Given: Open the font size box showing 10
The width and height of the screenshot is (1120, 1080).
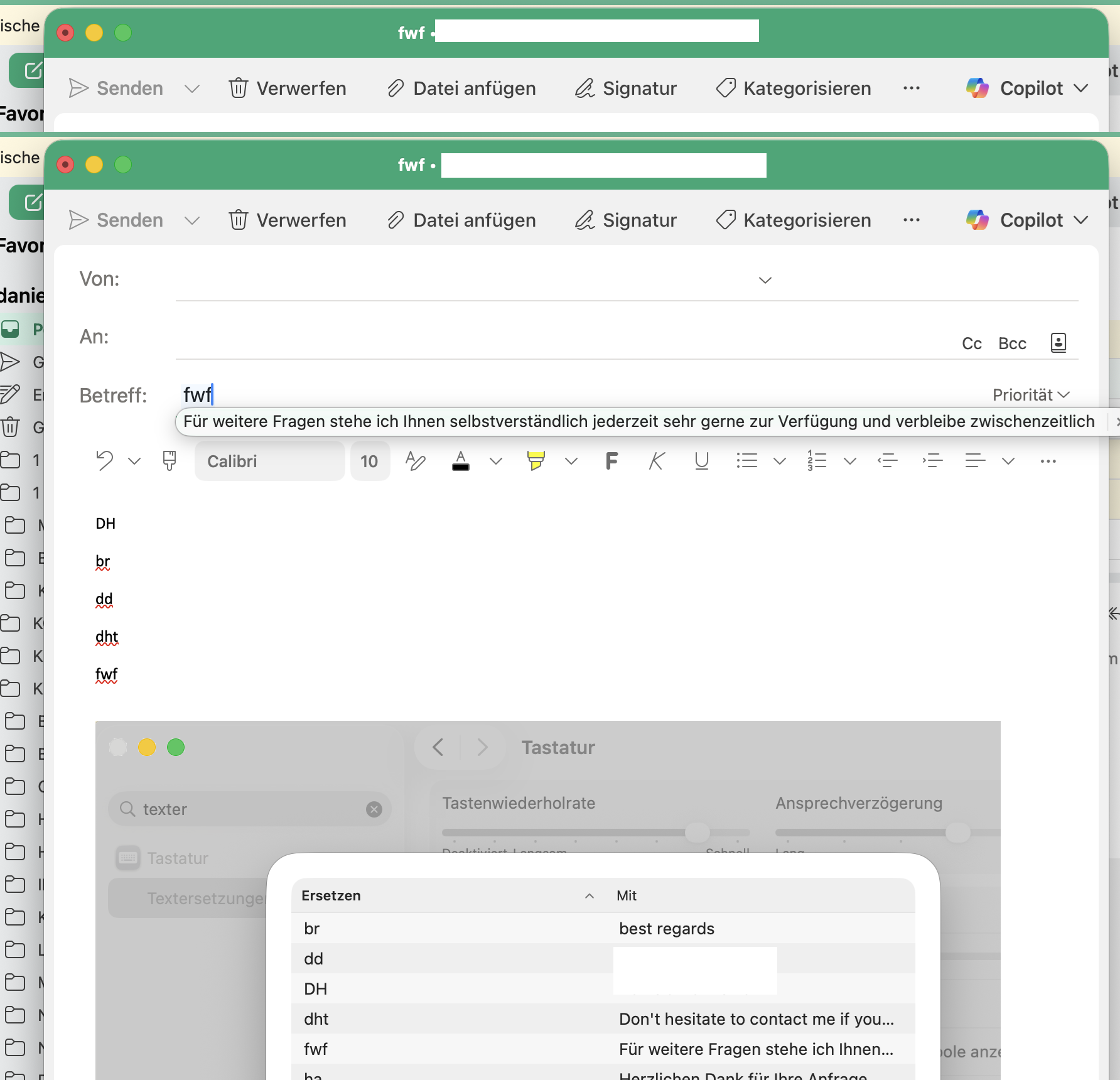Looking at the screenshot, I should pos(370,462).
